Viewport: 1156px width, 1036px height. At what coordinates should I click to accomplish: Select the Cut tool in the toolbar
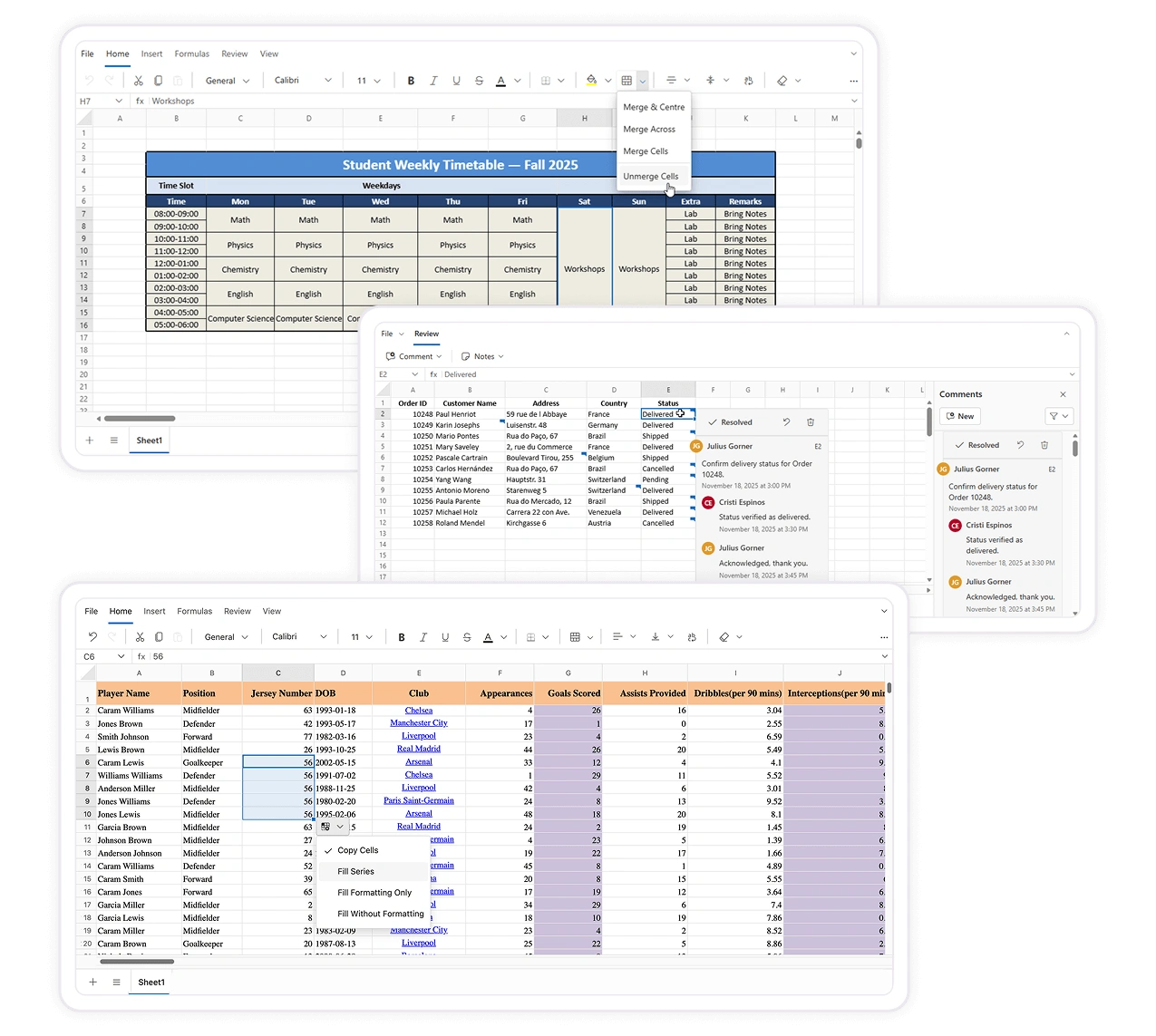tap(138, 80)
